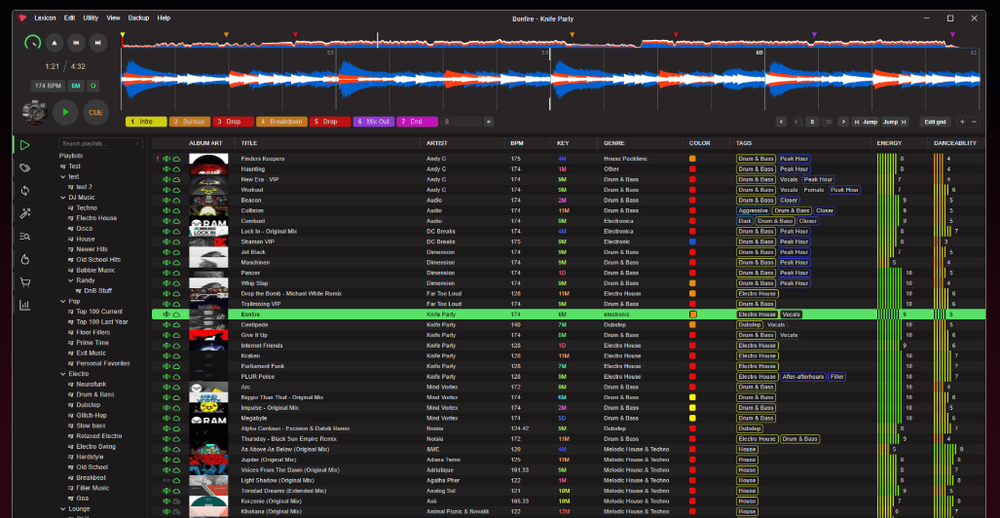Open the Help menu
The image size is (1000, 518).
tap(164, 18)
